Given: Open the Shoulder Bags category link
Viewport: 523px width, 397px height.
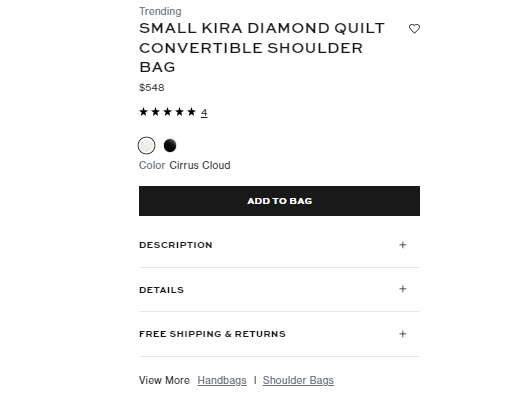Looking at the screenshot, I should pos(298,380).
